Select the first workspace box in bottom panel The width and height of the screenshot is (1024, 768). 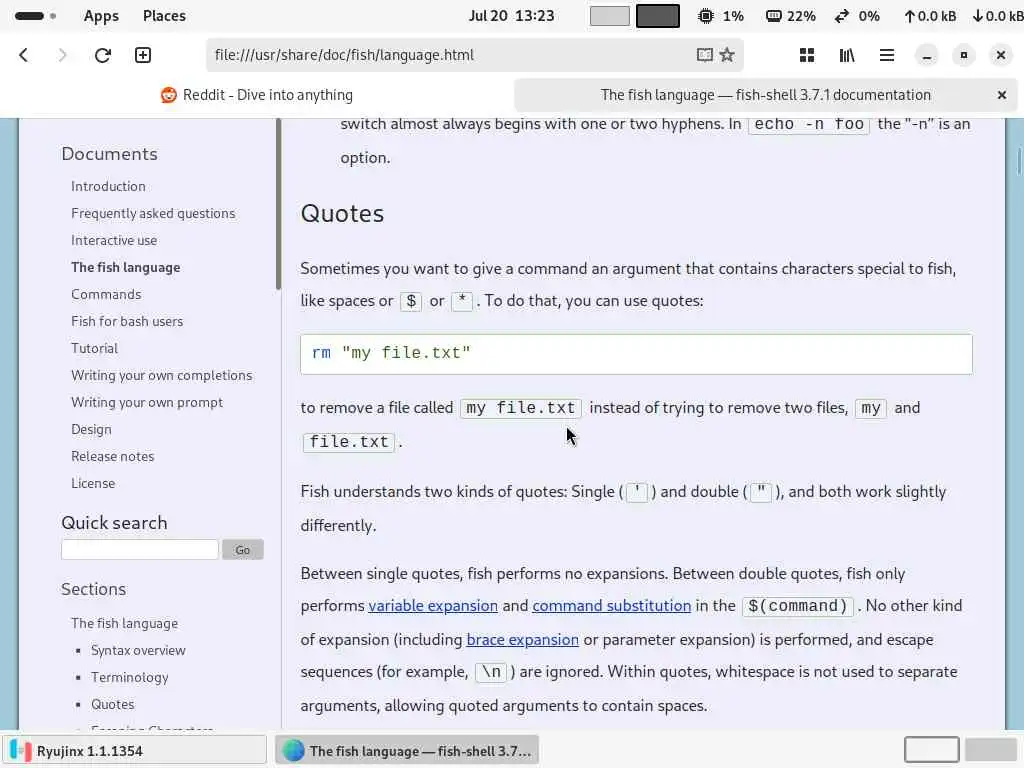click(932, 750)
